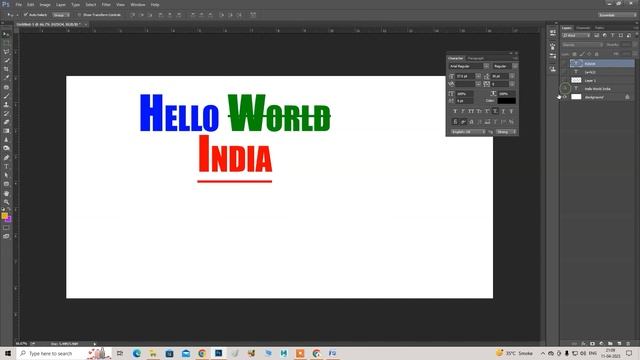This screenshot has height=360, width=640.
Task: Open the font family dropdown
Action: point(486,66)
